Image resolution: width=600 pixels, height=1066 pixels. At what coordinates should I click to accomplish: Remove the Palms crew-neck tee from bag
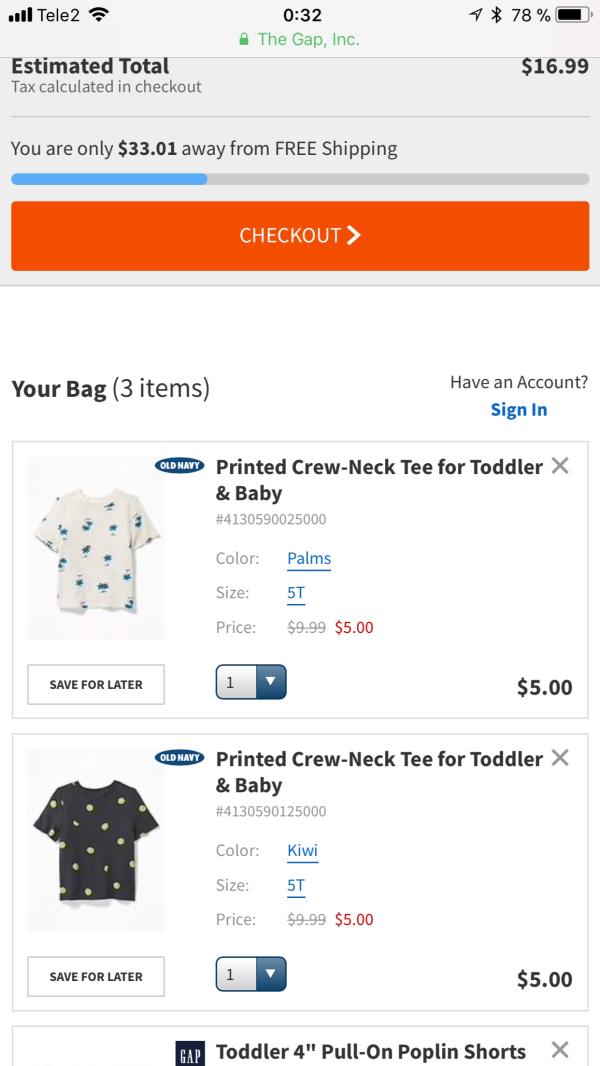560,466
